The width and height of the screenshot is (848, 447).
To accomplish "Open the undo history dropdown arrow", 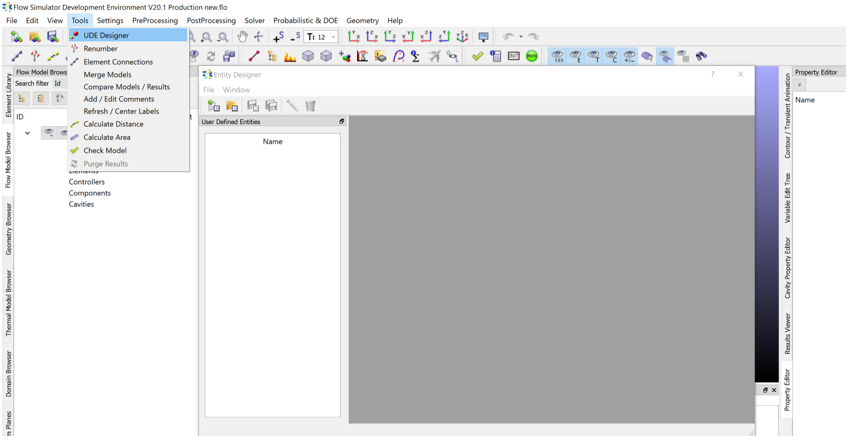I will (x=520, y=37).
